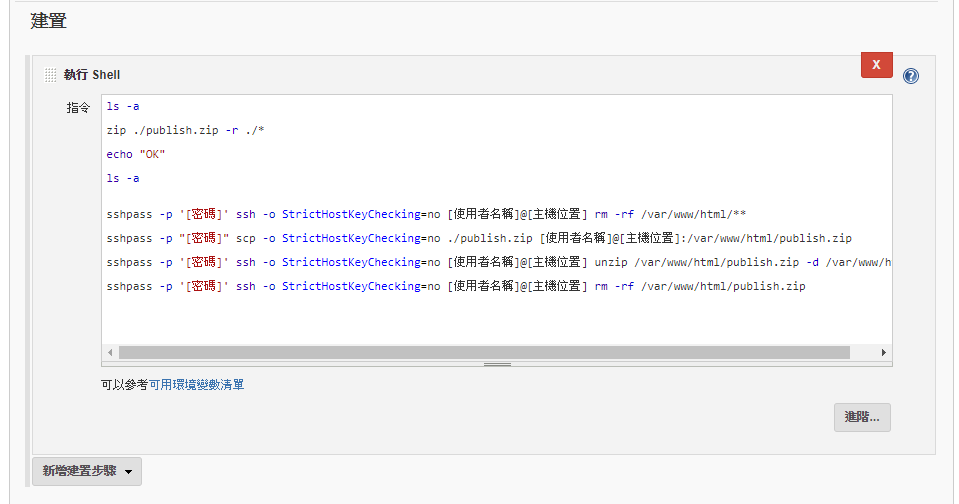959x504 pixels.
Task: Click the 指令 field label
Action: pos(78,108)
